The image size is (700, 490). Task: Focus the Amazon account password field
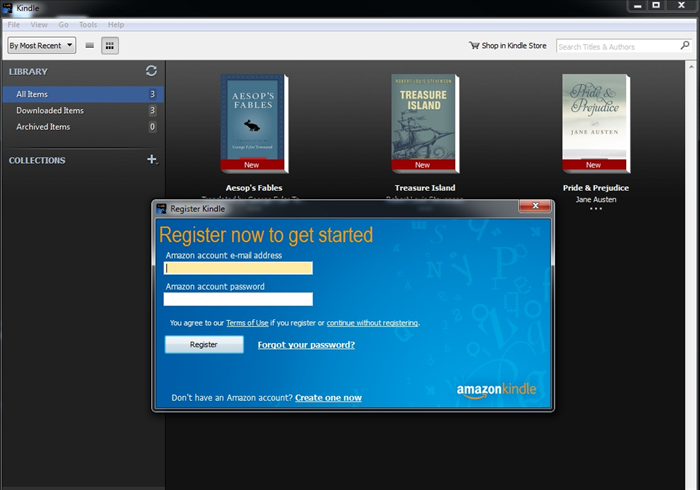[x=238, y=299]
